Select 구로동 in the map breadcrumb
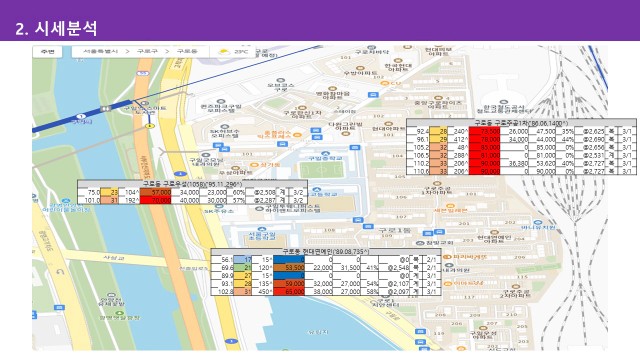The image size is (640, 360). (187, 51)
